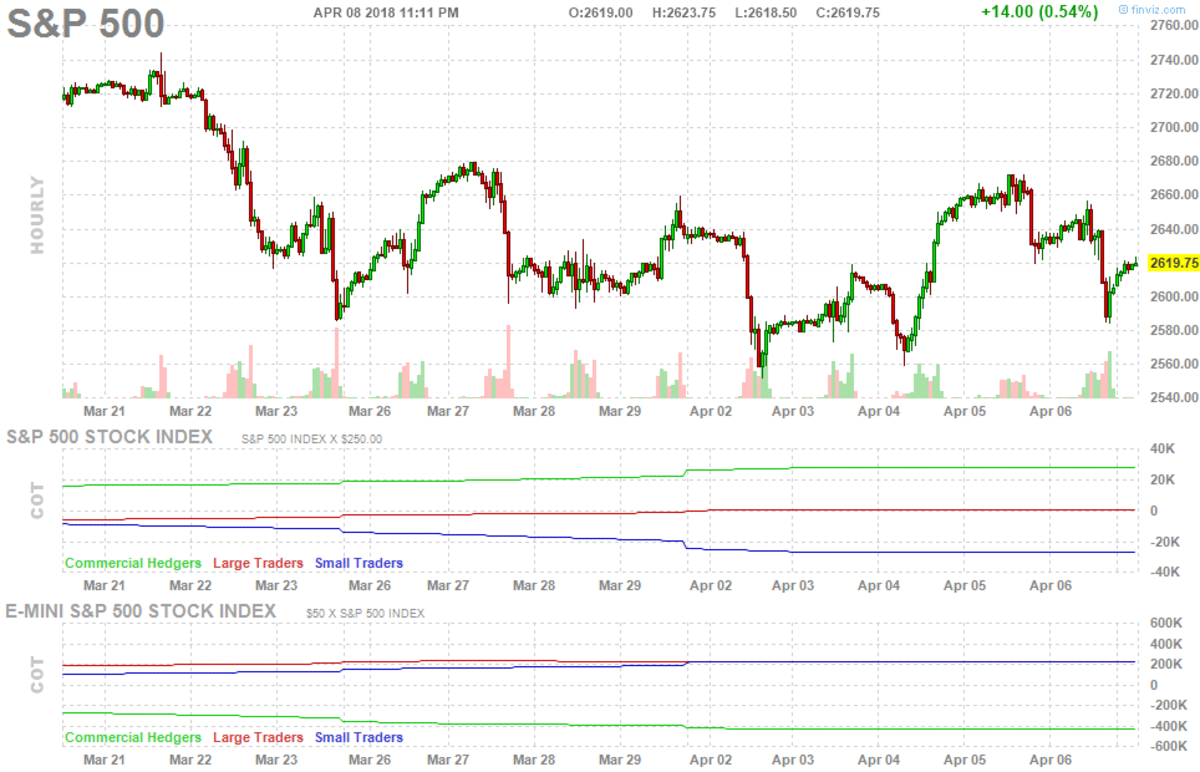Click the "-200K" E-mini axis label
Viewport: 1200px width, 772px height.
1169,706
